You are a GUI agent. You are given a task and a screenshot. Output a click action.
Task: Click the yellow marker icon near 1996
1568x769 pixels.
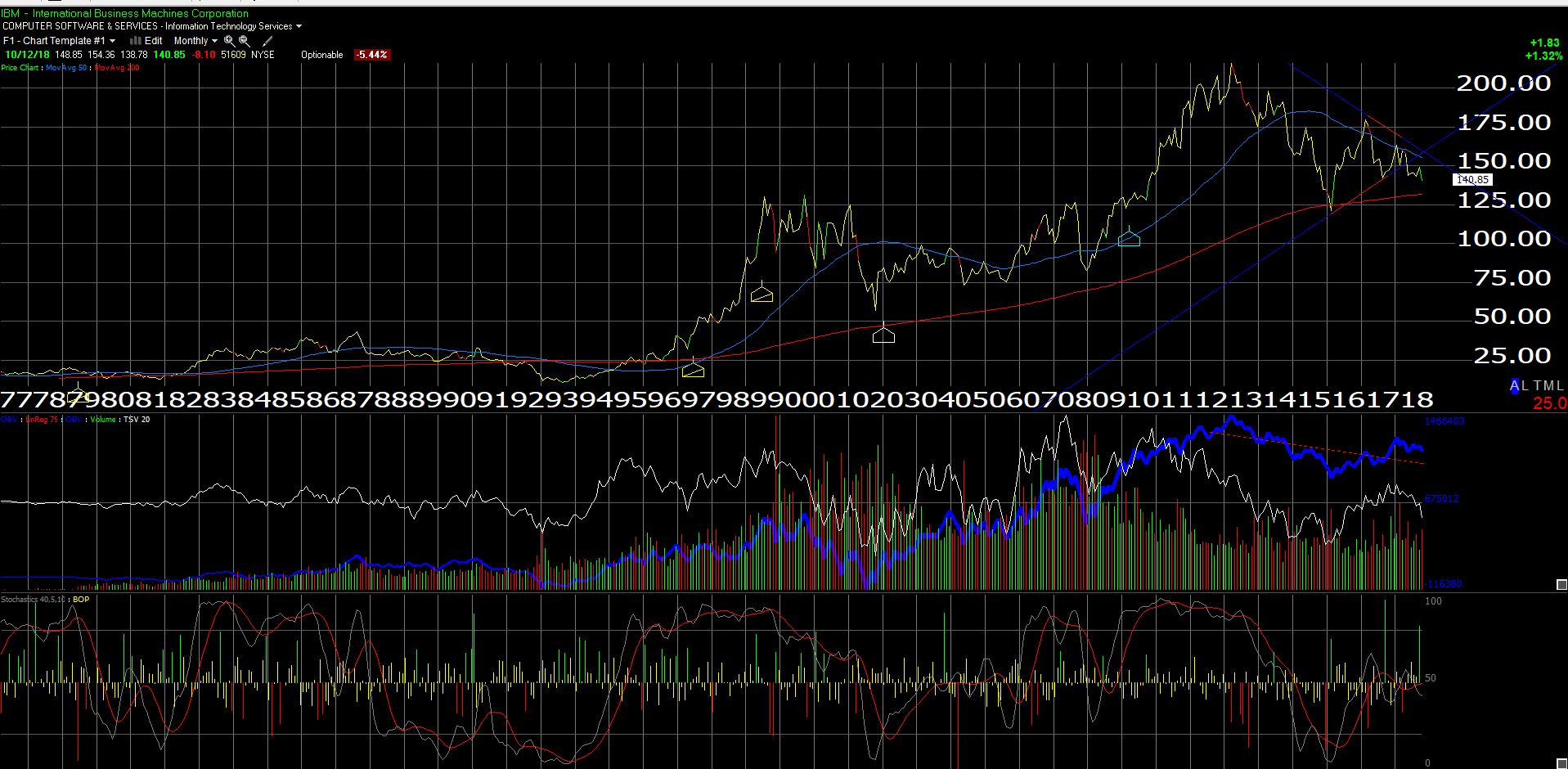pos(693,367)
